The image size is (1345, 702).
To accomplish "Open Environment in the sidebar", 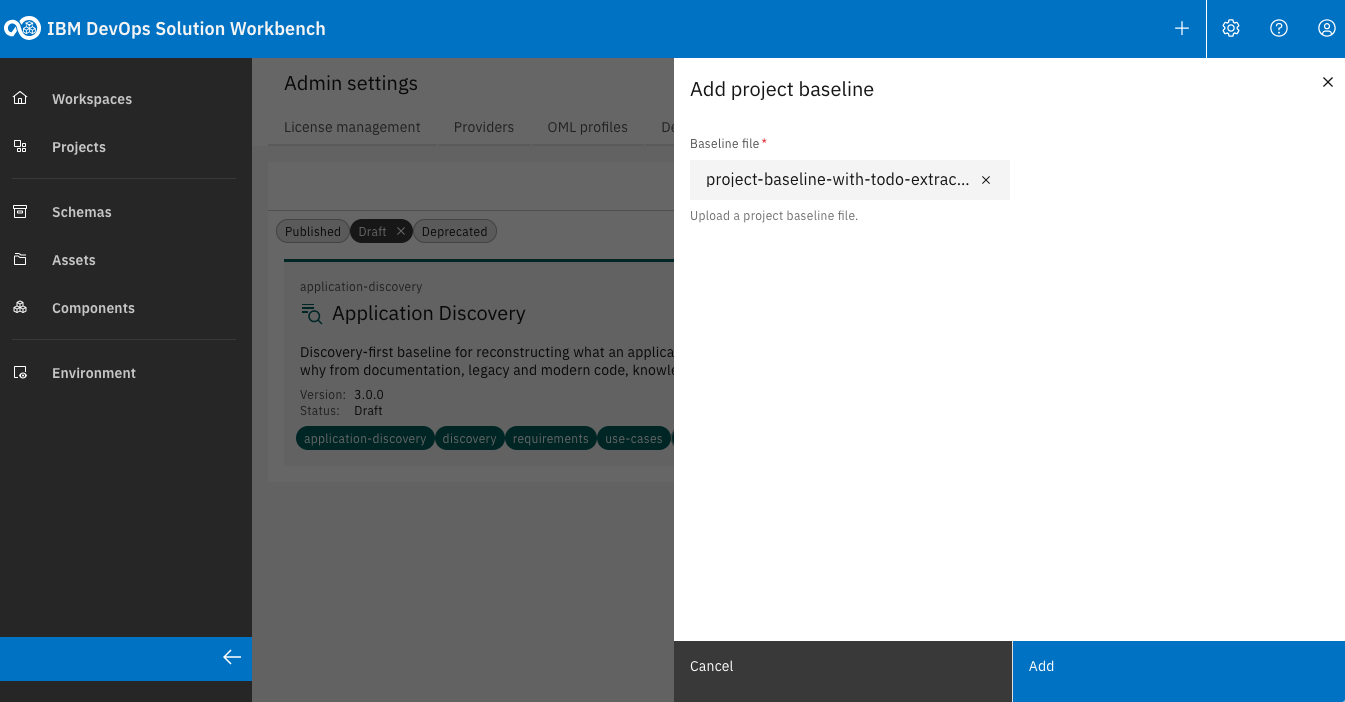I will coord(94,373).
